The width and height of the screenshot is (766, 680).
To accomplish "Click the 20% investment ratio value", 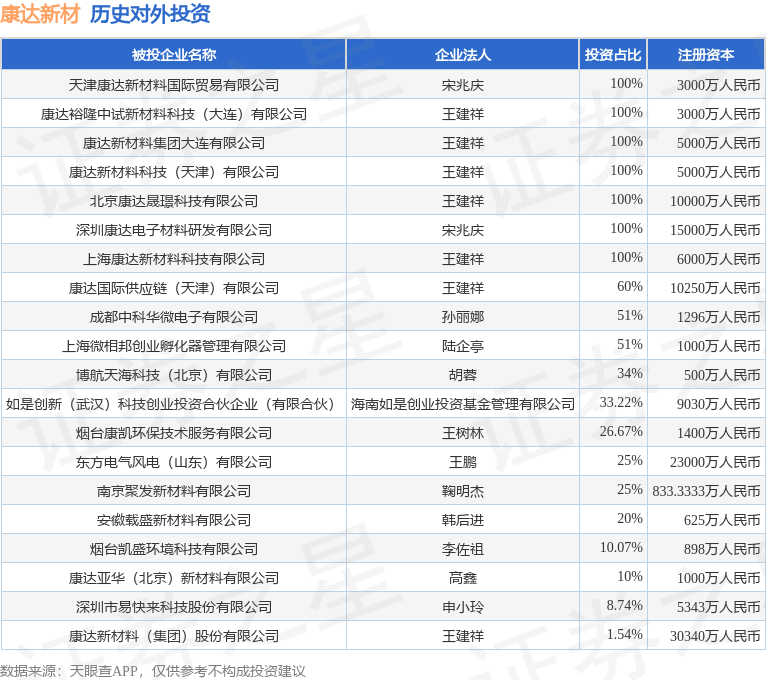I will tap(630, 518).
